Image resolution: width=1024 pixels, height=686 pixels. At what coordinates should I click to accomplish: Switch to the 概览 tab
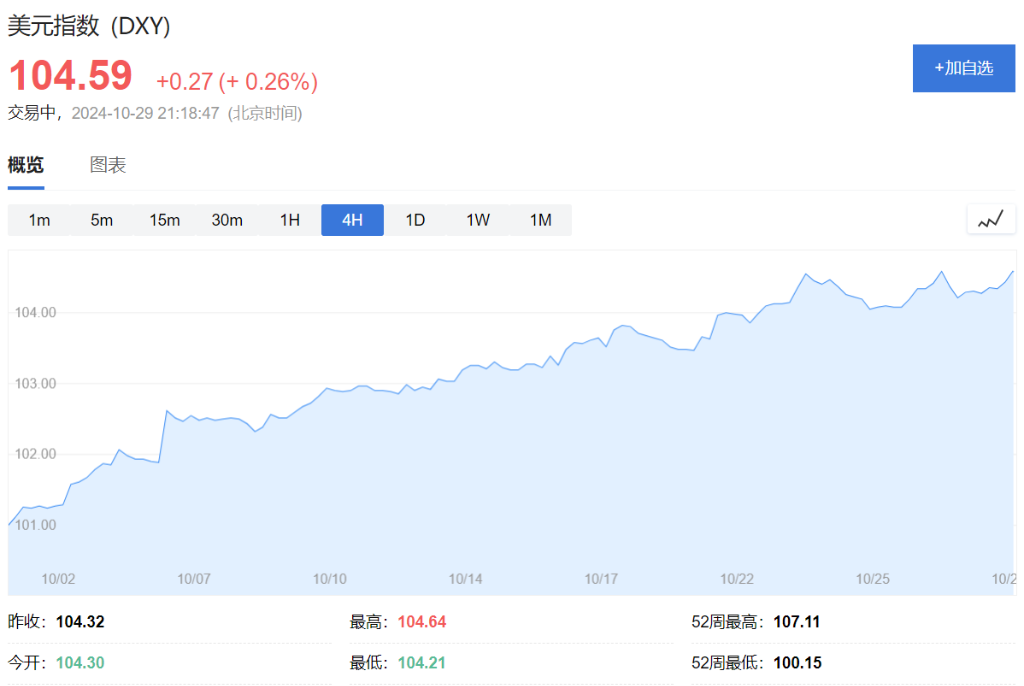25,165
